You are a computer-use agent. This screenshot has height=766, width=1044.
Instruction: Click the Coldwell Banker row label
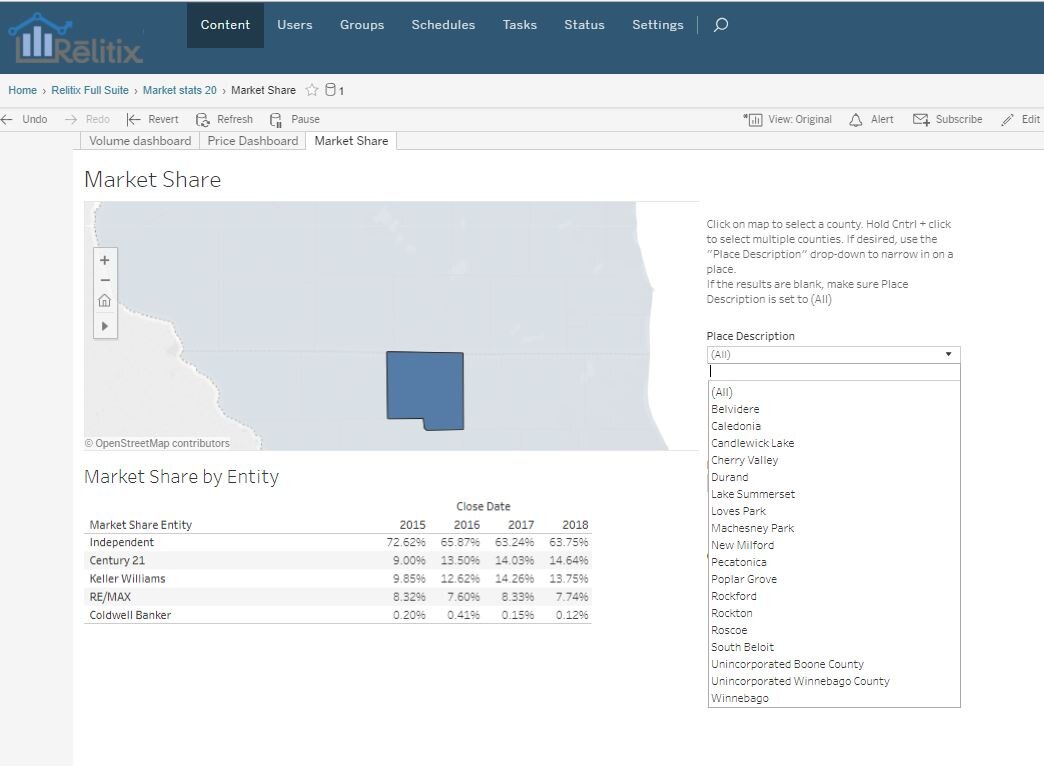pos(130,615)
